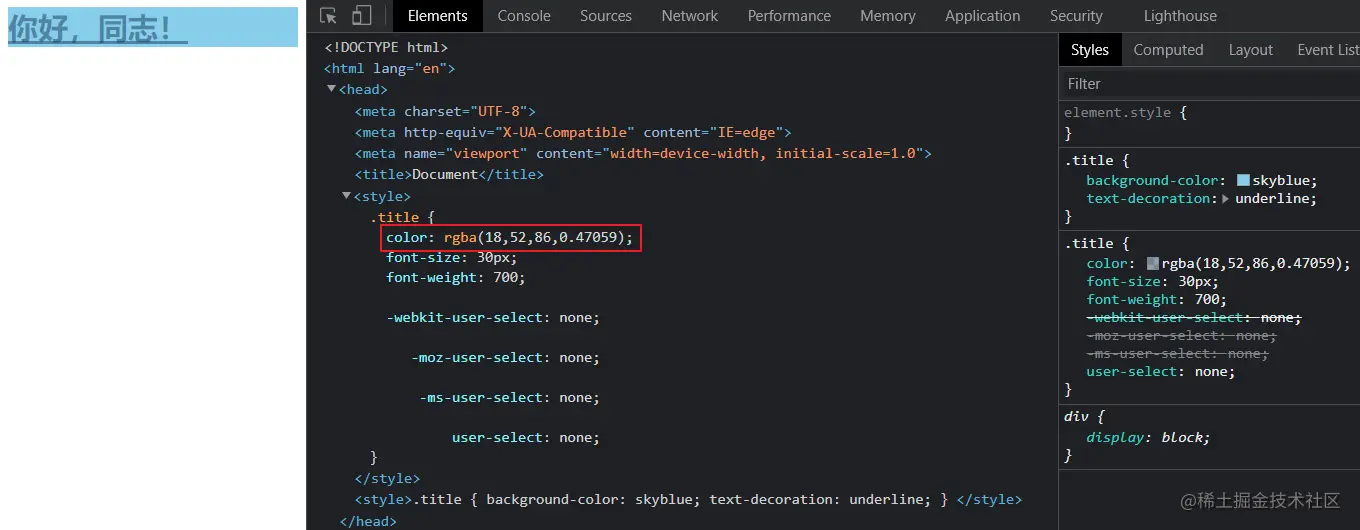Open the rgba(18,52,86) color swatch
This screenshot has height=530, width=1360.
coord(1153,264)
